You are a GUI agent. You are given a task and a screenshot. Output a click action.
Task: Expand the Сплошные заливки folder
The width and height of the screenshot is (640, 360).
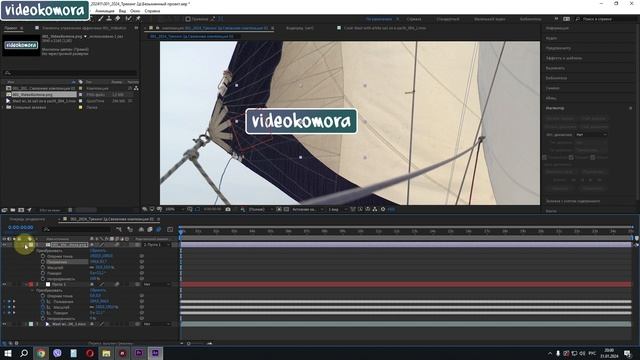click(x=3, y=107)
